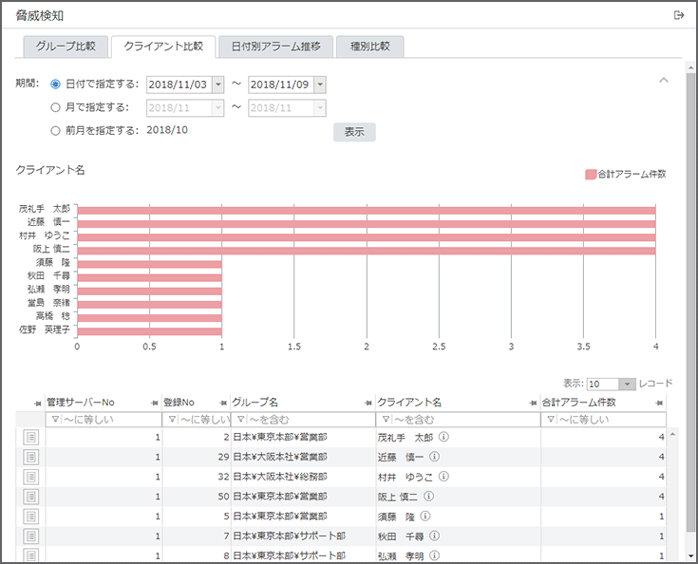698x564 pixels.
Task: Focus the クライアント名 filter field
Action: pyautogui.click(x=458, y=419)
